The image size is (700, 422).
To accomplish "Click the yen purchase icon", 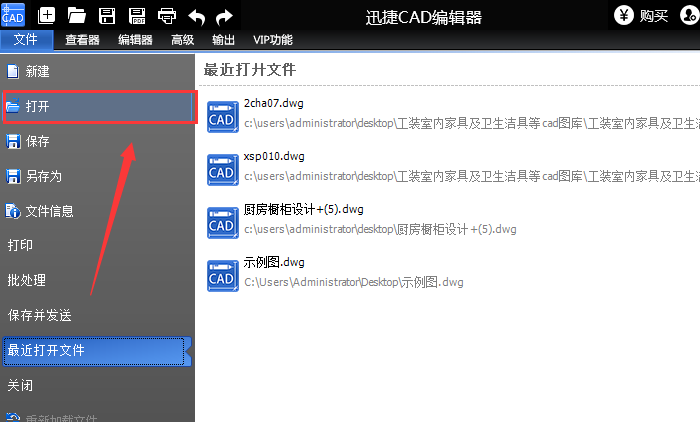I will coord(624,15).
